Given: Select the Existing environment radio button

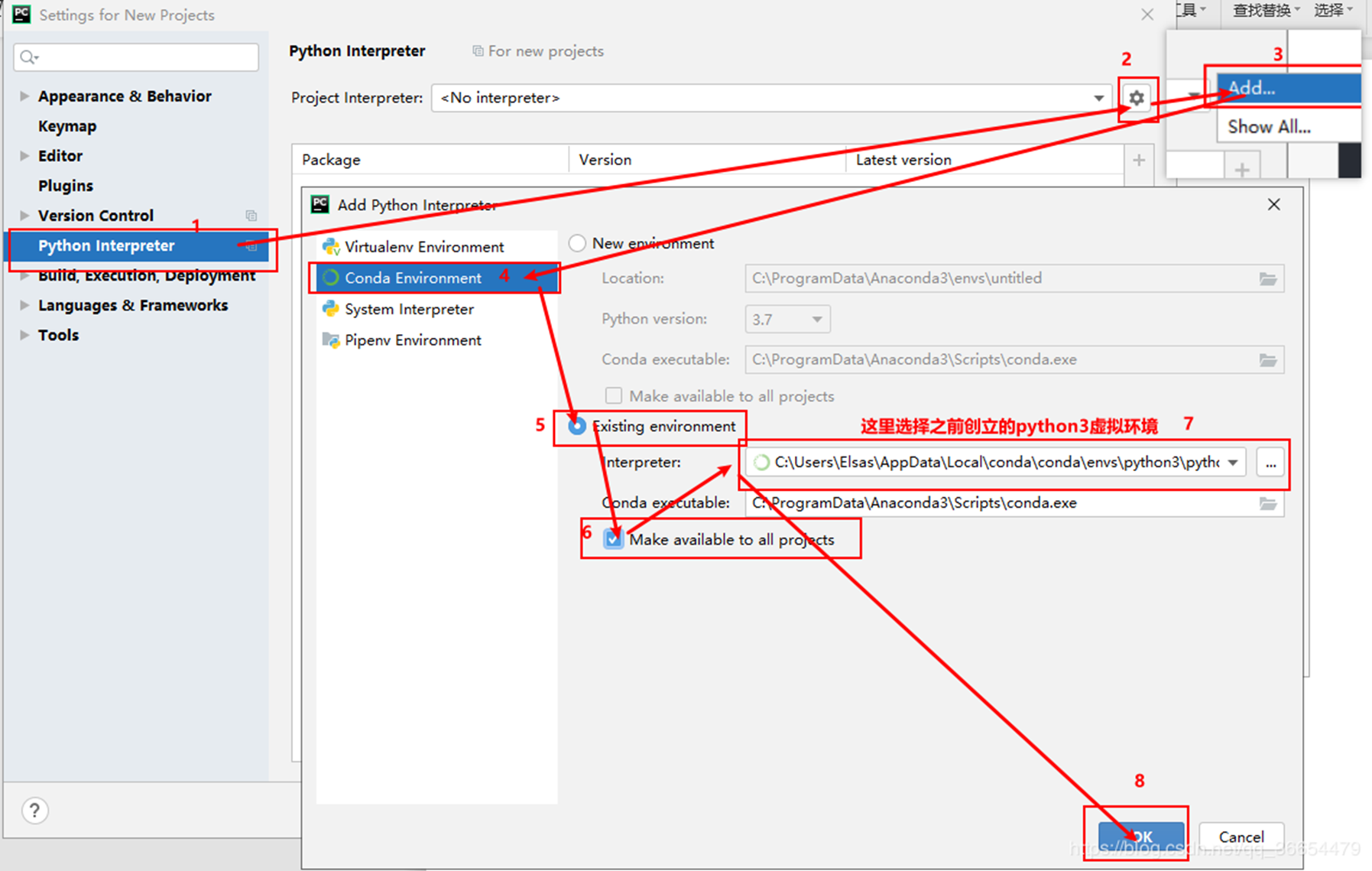Looking at the screenshot, I should 577,426.
